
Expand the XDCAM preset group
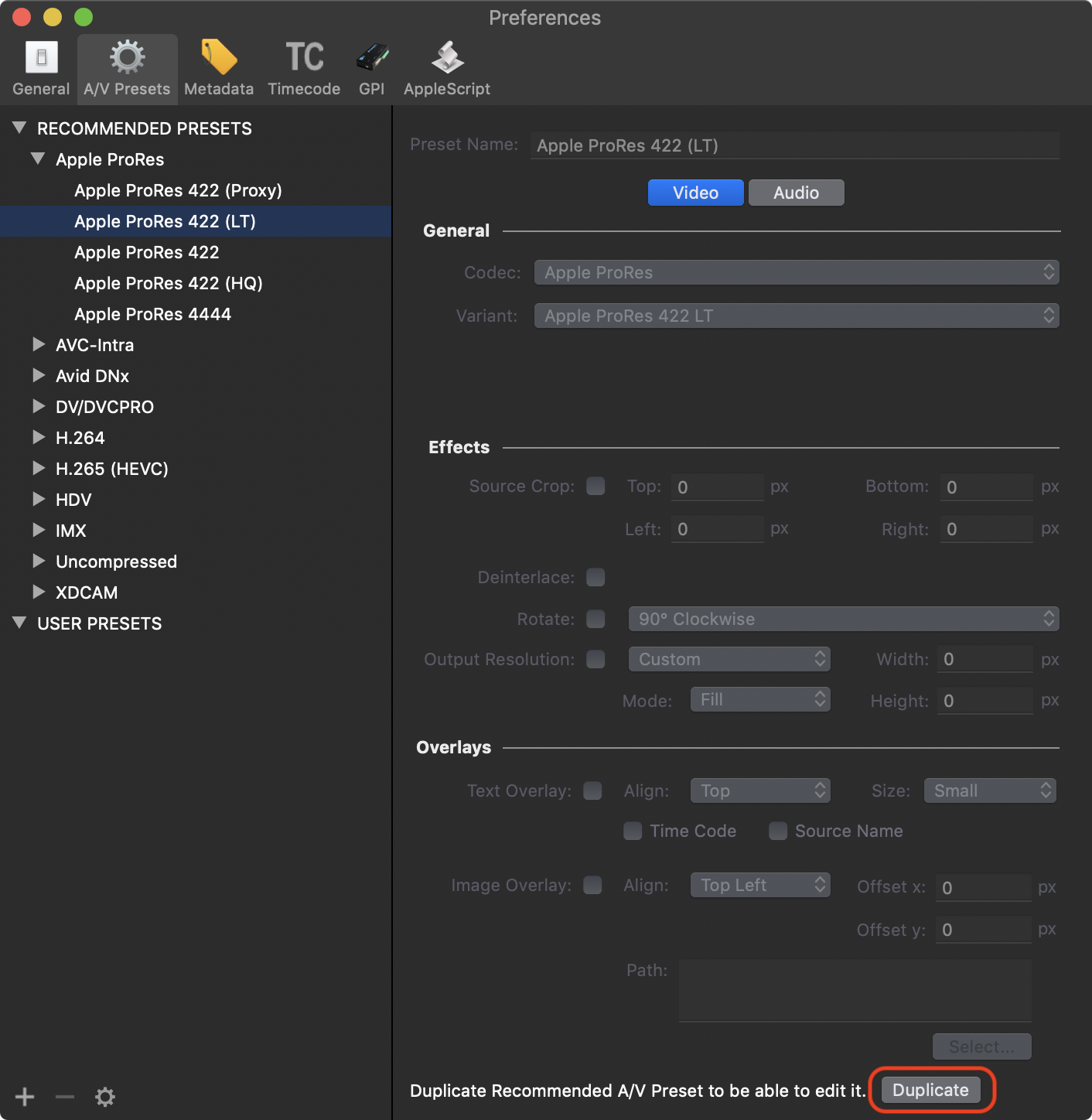click(39, 592)
